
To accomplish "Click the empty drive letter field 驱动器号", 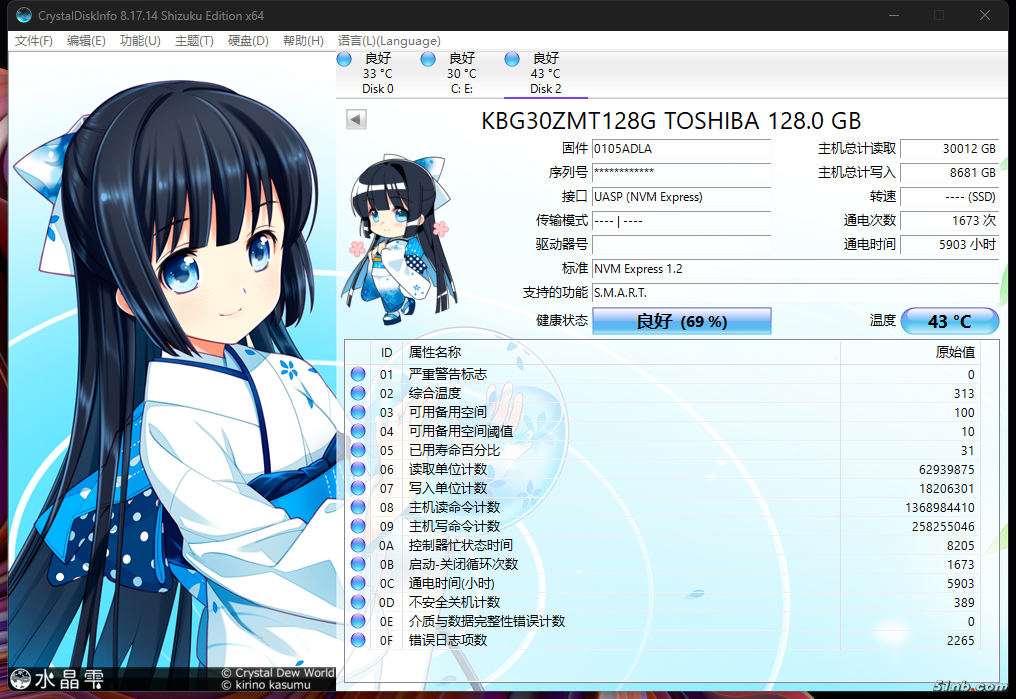I will pos(682,244).
